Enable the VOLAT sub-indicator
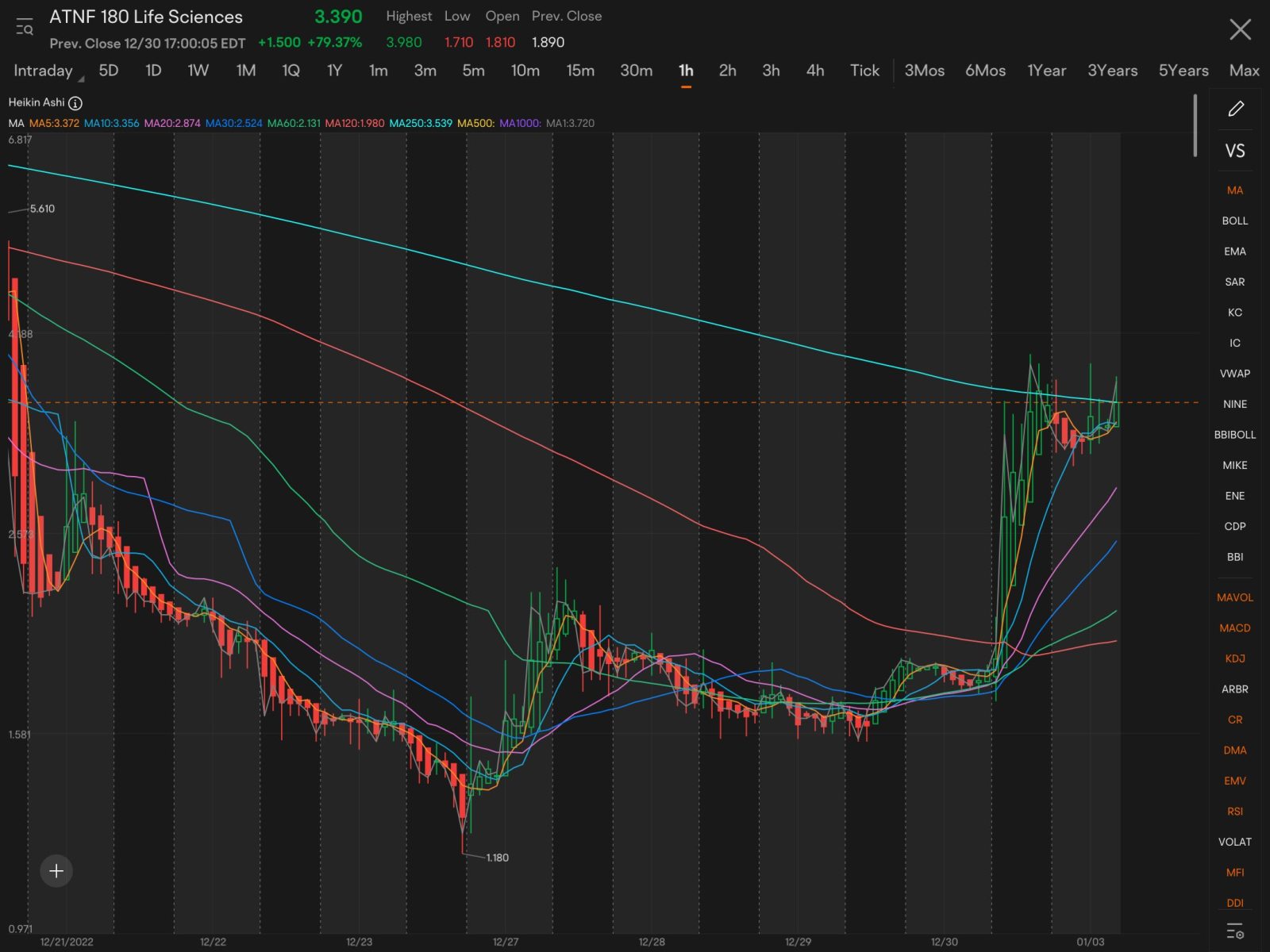The width and height of the screenshot is (1270, 952). (x=1235, y=842)
